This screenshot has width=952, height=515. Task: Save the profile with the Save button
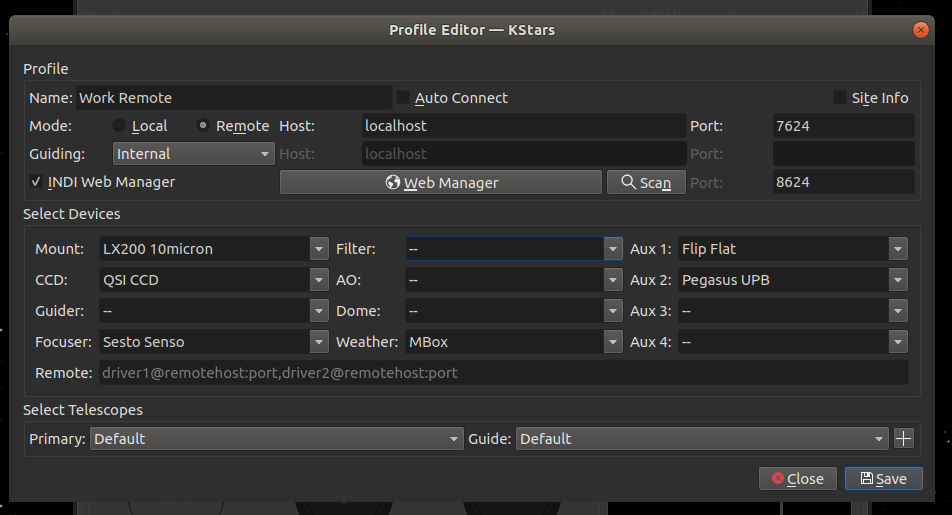pos(884,479)
